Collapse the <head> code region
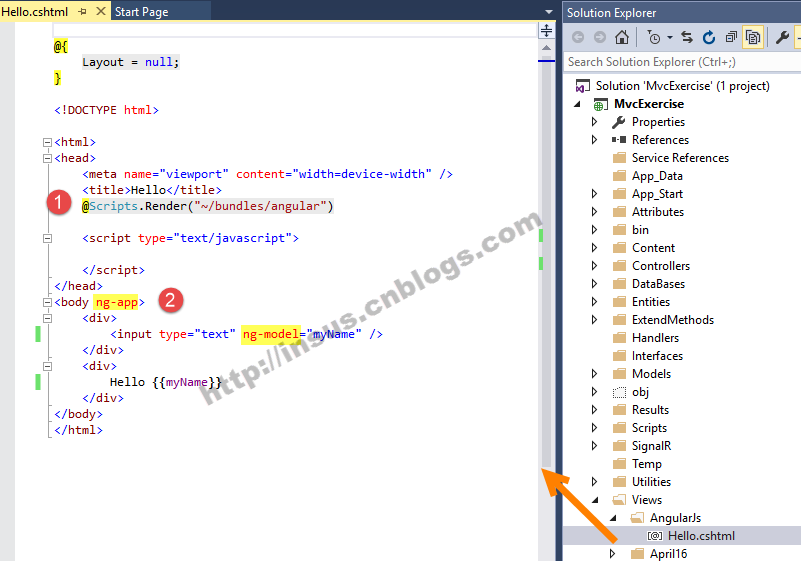 [48, 158]
